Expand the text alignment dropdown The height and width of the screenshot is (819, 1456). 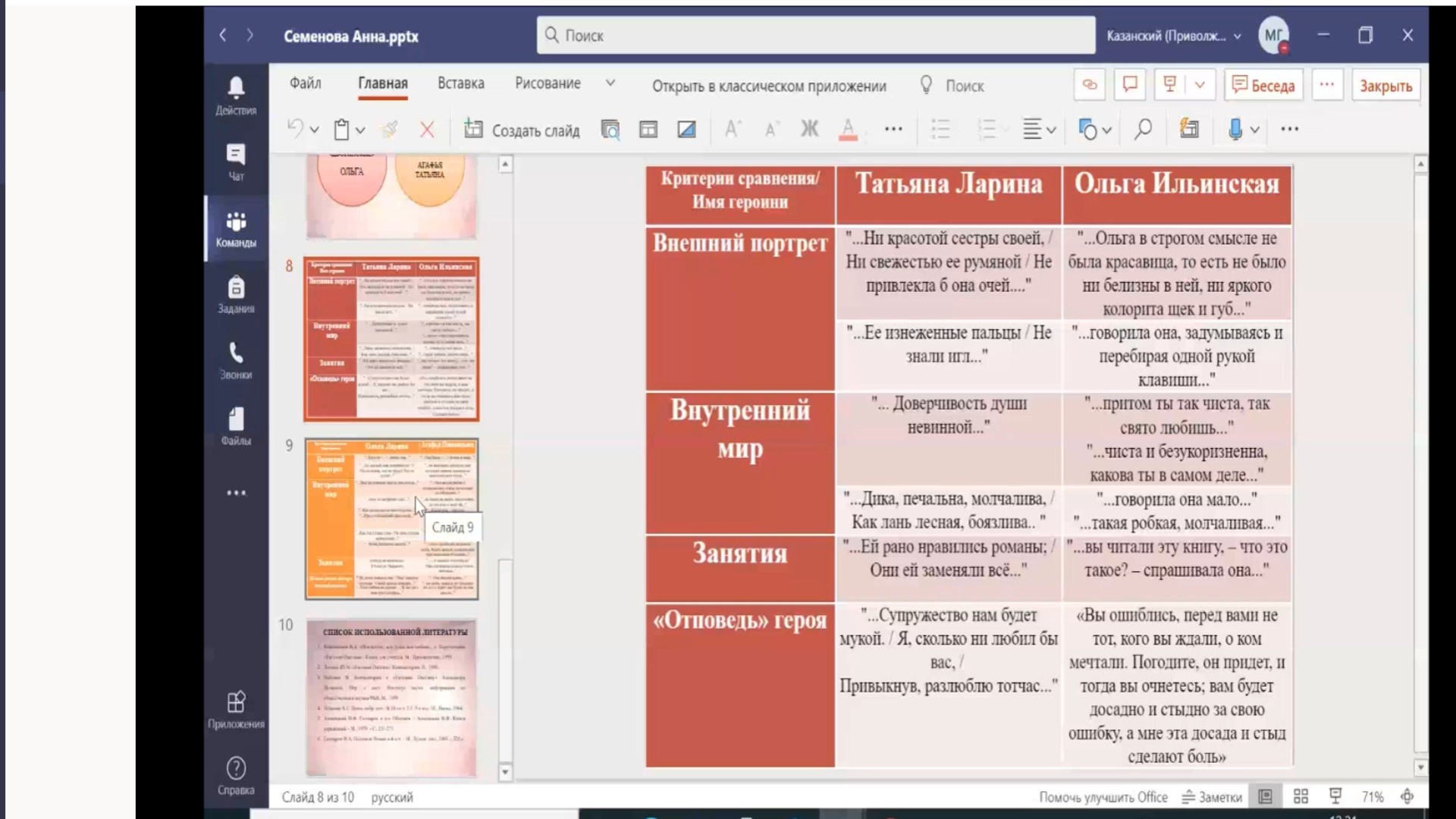click(x=1051, y=130)
